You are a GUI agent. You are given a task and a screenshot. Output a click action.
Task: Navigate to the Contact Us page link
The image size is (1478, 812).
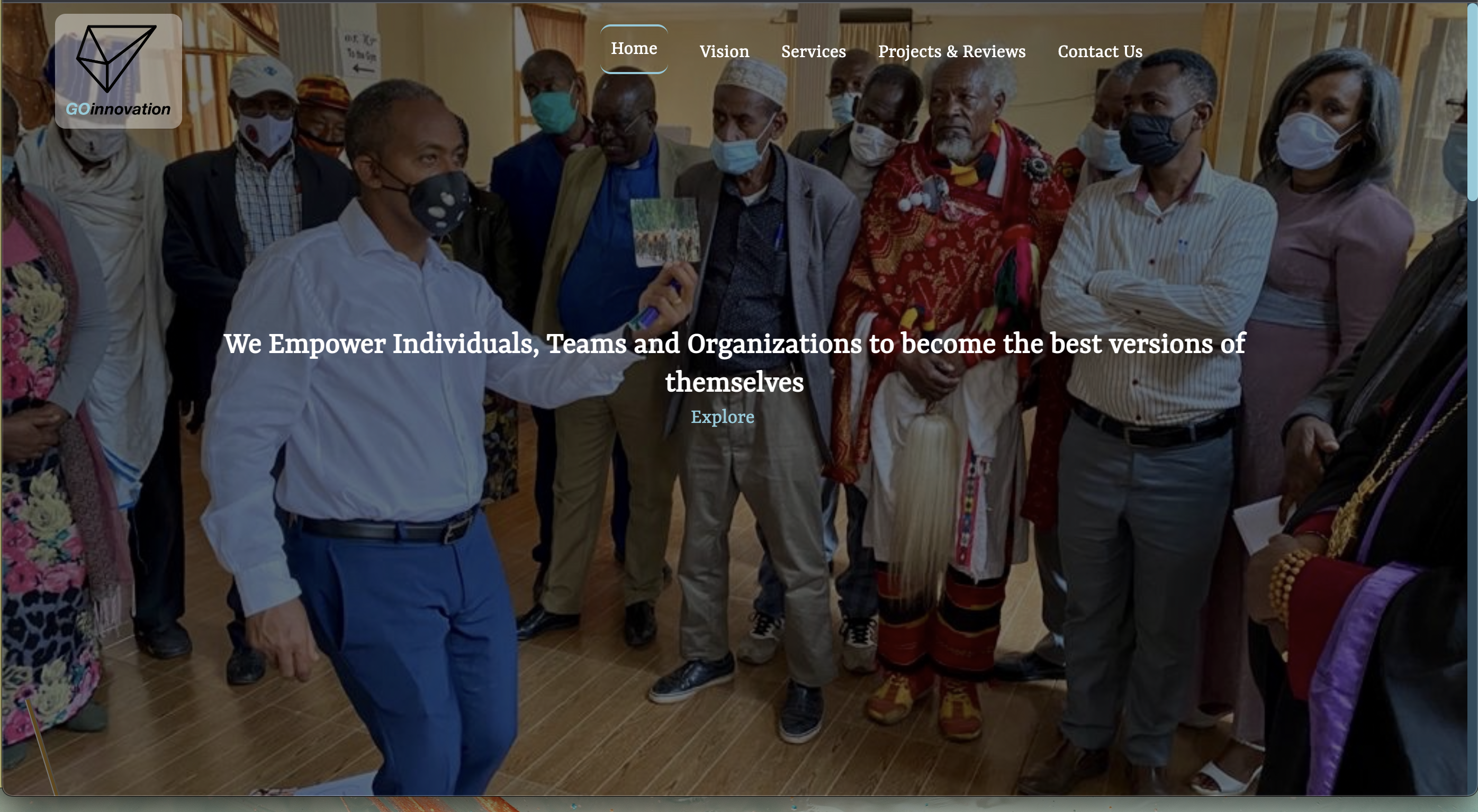(x=1100, y=52)
